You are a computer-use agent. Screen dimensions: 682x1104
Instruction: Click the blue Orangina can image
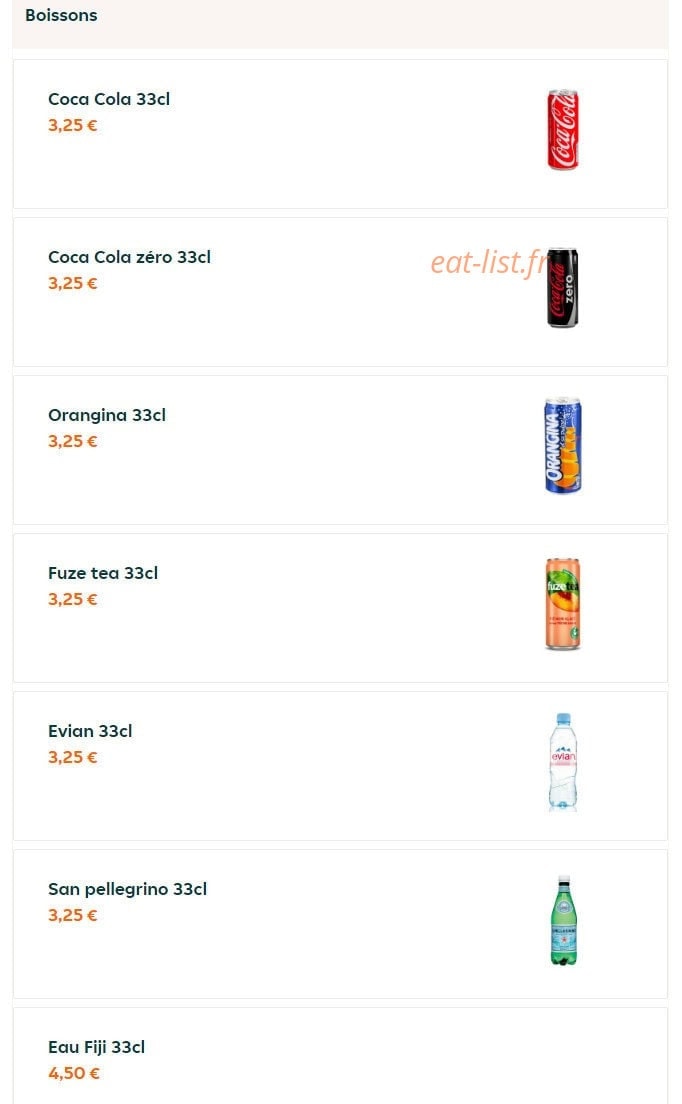point(563,445)
